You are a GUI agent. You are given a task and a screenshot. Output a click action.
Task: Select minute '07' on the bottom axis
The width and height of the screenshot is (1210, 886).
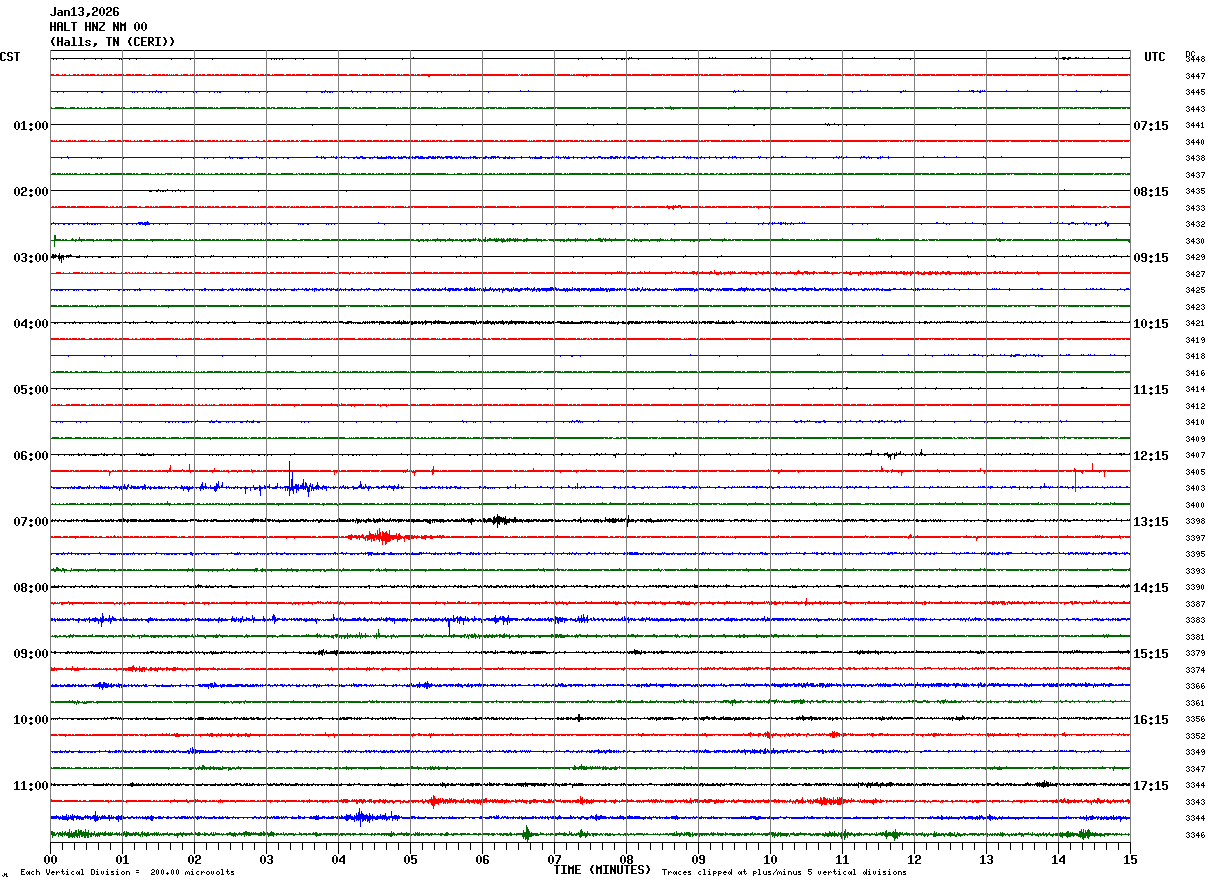click(x=554, y=859)
